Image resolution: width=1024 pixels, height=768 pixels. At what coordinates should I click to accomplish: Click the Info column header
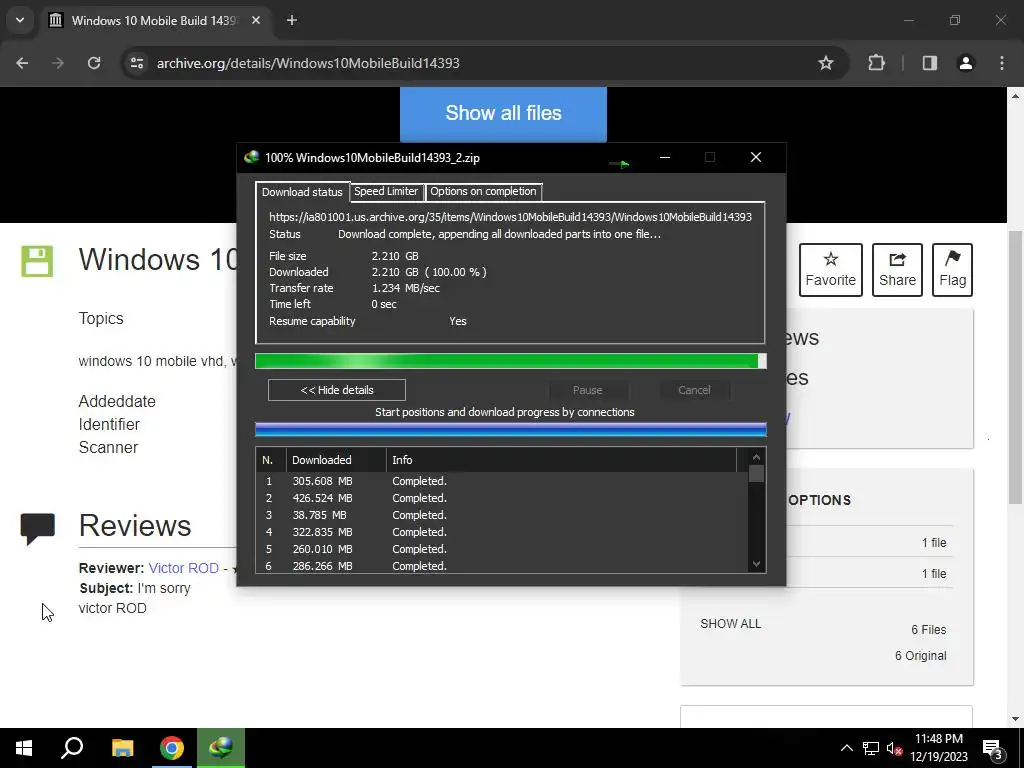(561, 460)
